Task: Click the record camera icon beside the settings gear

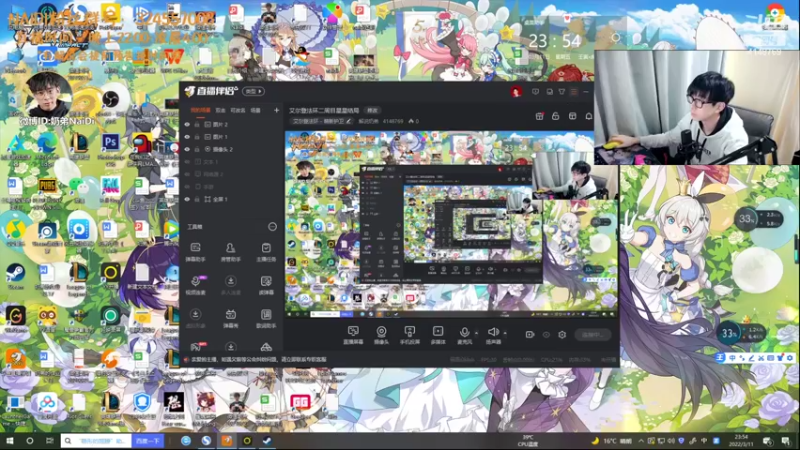Action: 530,335
